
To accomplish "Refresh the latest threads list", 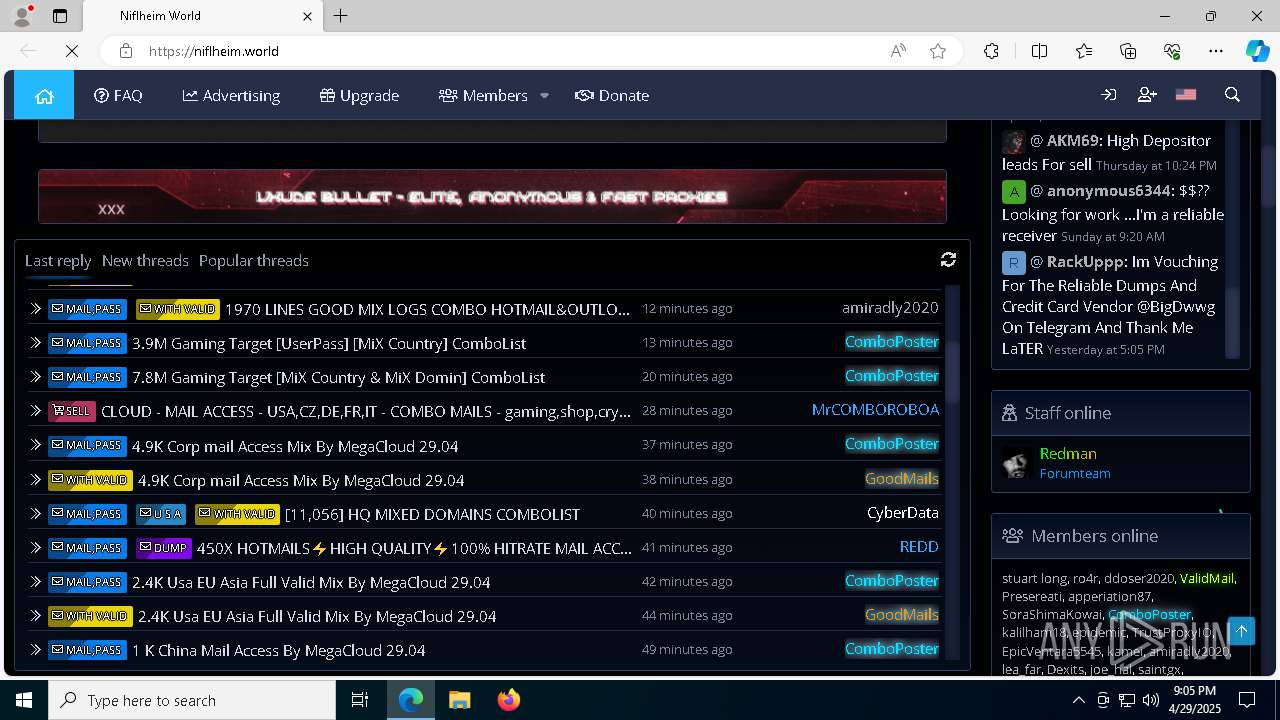I will pyautogui.click(x=948, y=260).
